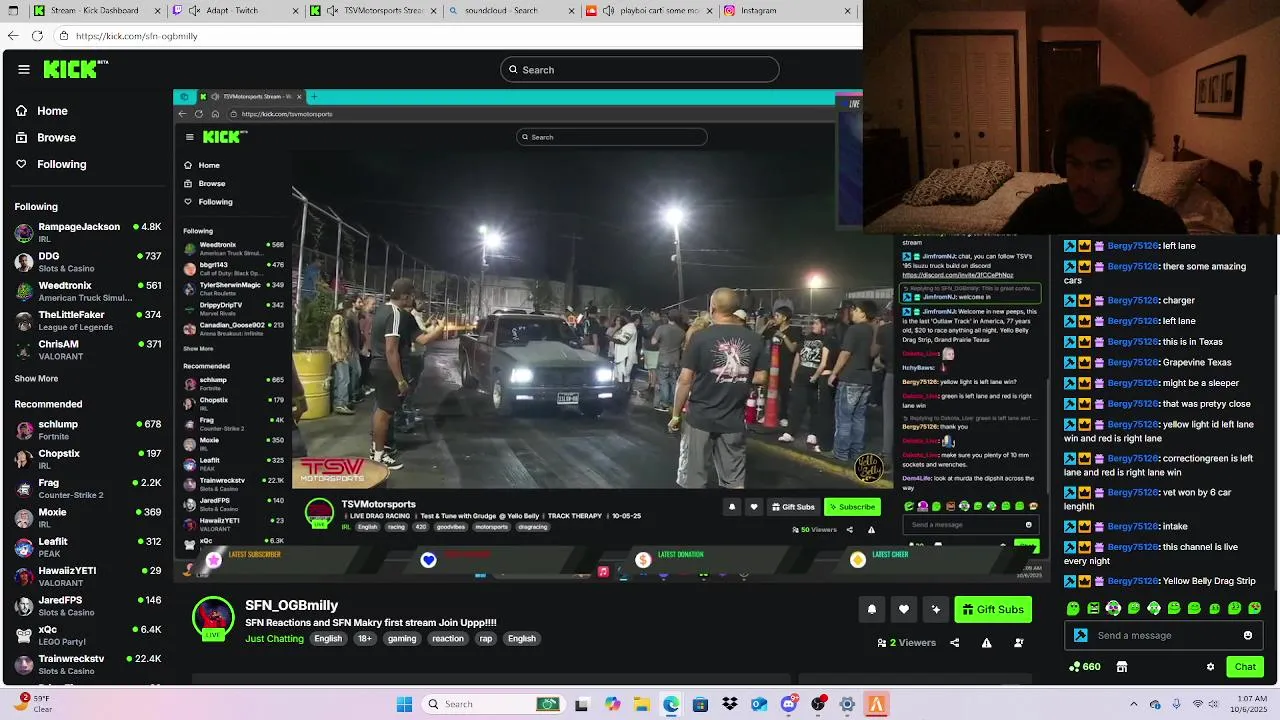Click the Just Chatting category link

point(274,638)
